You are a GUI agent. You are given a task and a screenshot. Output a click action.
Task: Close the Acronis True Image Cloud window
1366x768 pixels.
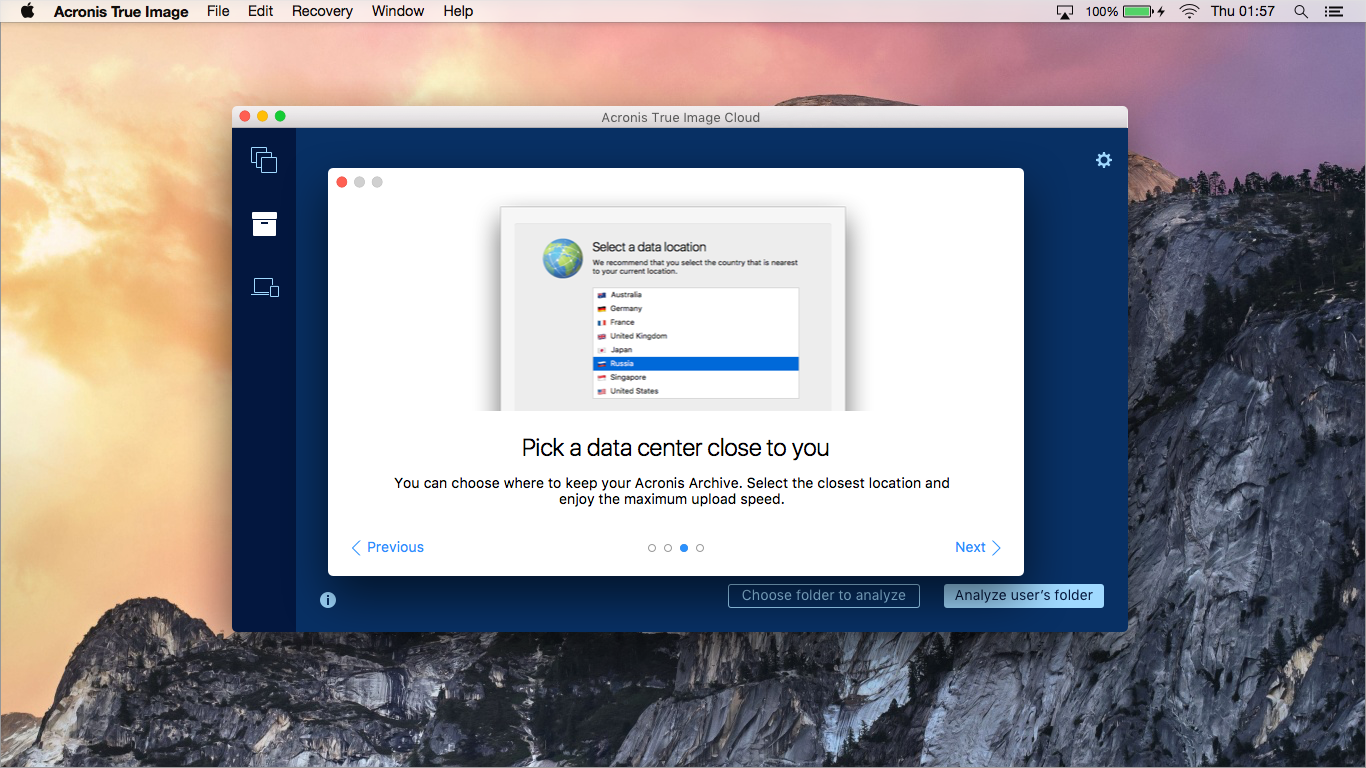coord(245,116)
